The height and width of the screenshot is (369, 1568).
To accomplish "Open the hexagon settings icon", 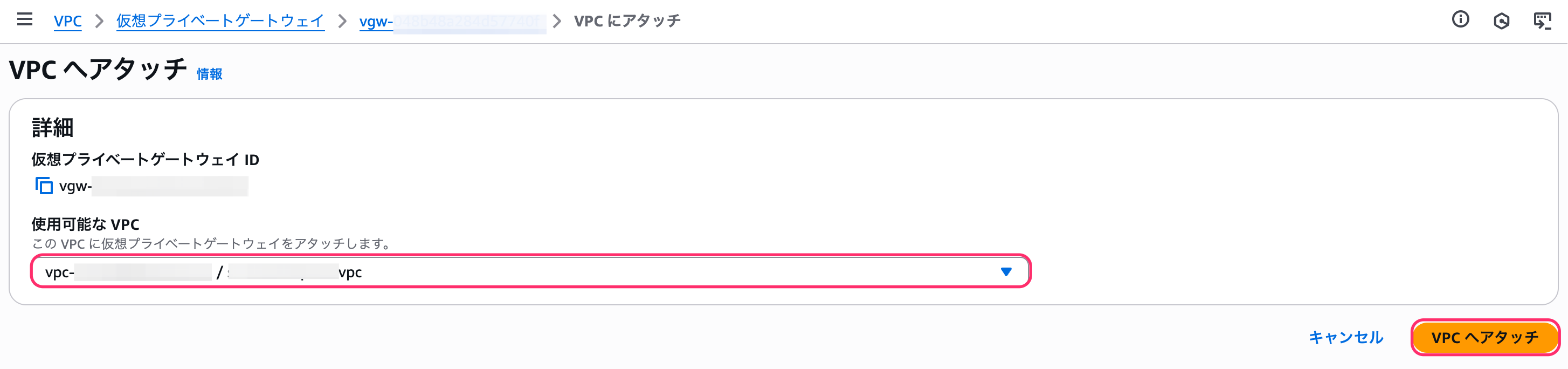I will pos(1501,22).
